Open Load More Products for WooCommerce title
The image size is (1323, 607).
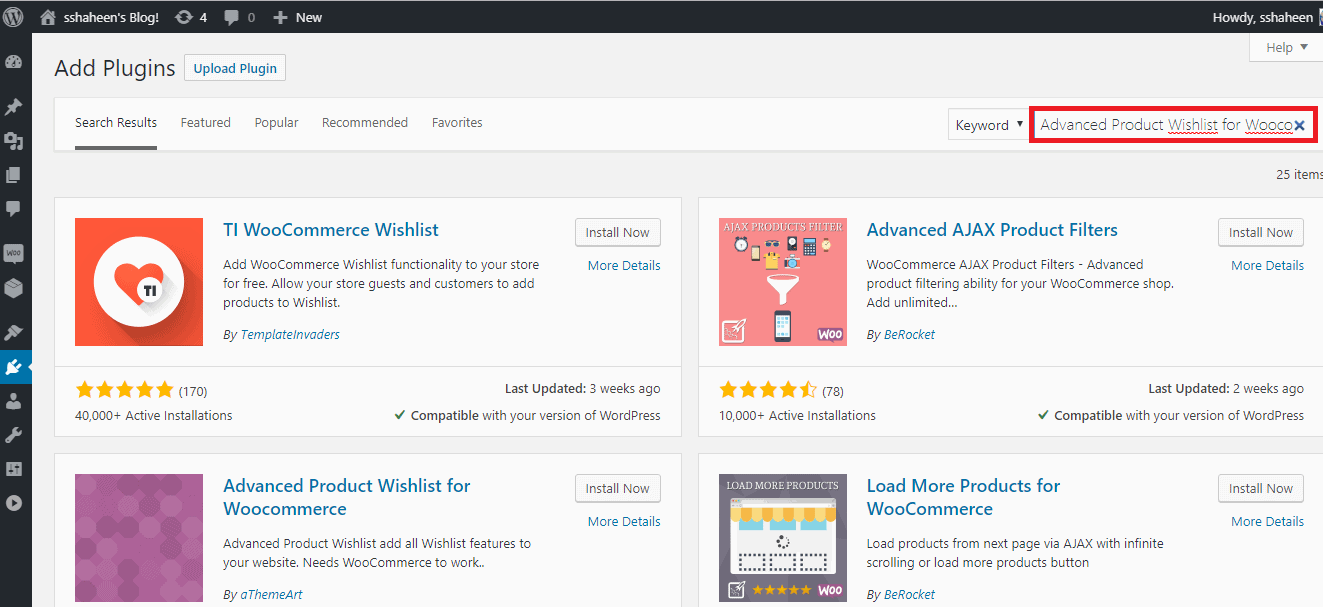pos(964,497)
